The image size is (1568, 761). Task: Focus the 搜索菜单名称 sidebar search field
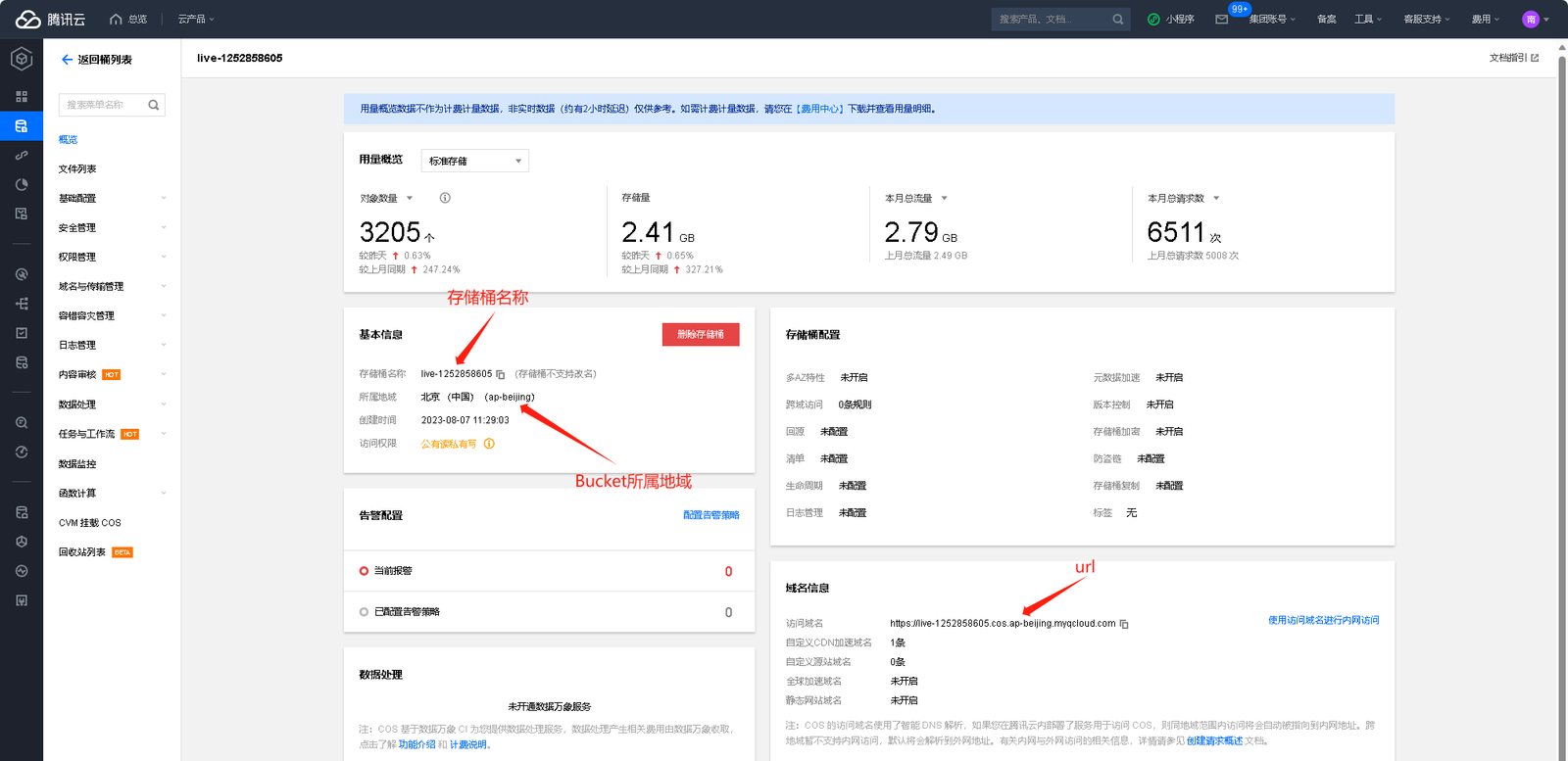[103, 105]
